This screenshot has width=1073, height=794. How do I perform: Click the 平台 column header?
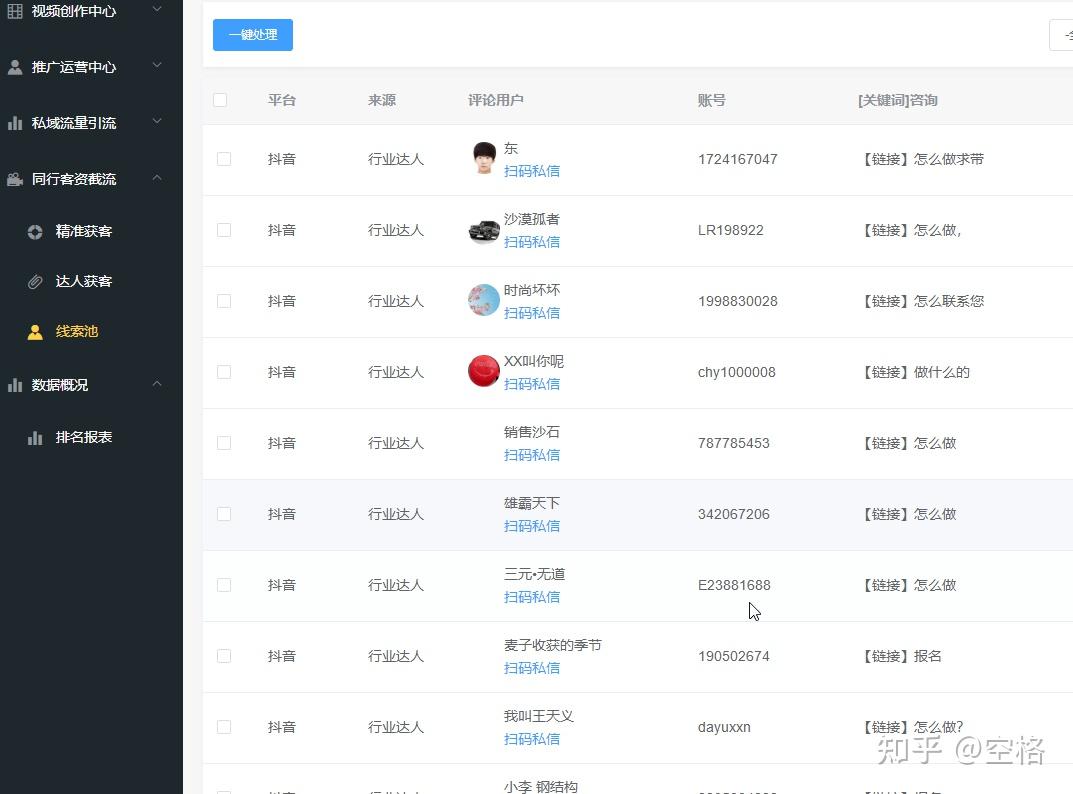click(x=281, y=101)
